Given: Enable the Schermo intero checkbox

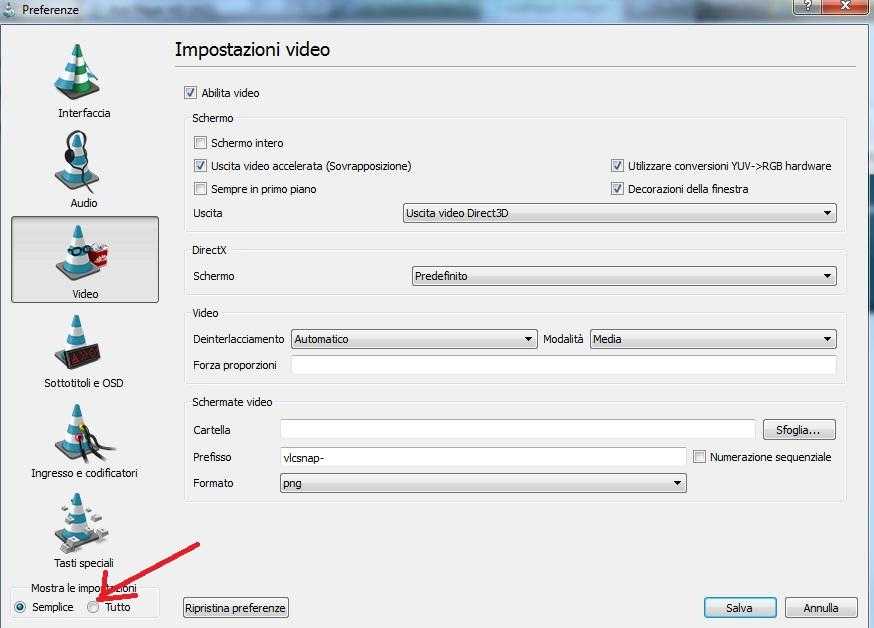Looking at the screenshot, I should (x=200, y=143).
